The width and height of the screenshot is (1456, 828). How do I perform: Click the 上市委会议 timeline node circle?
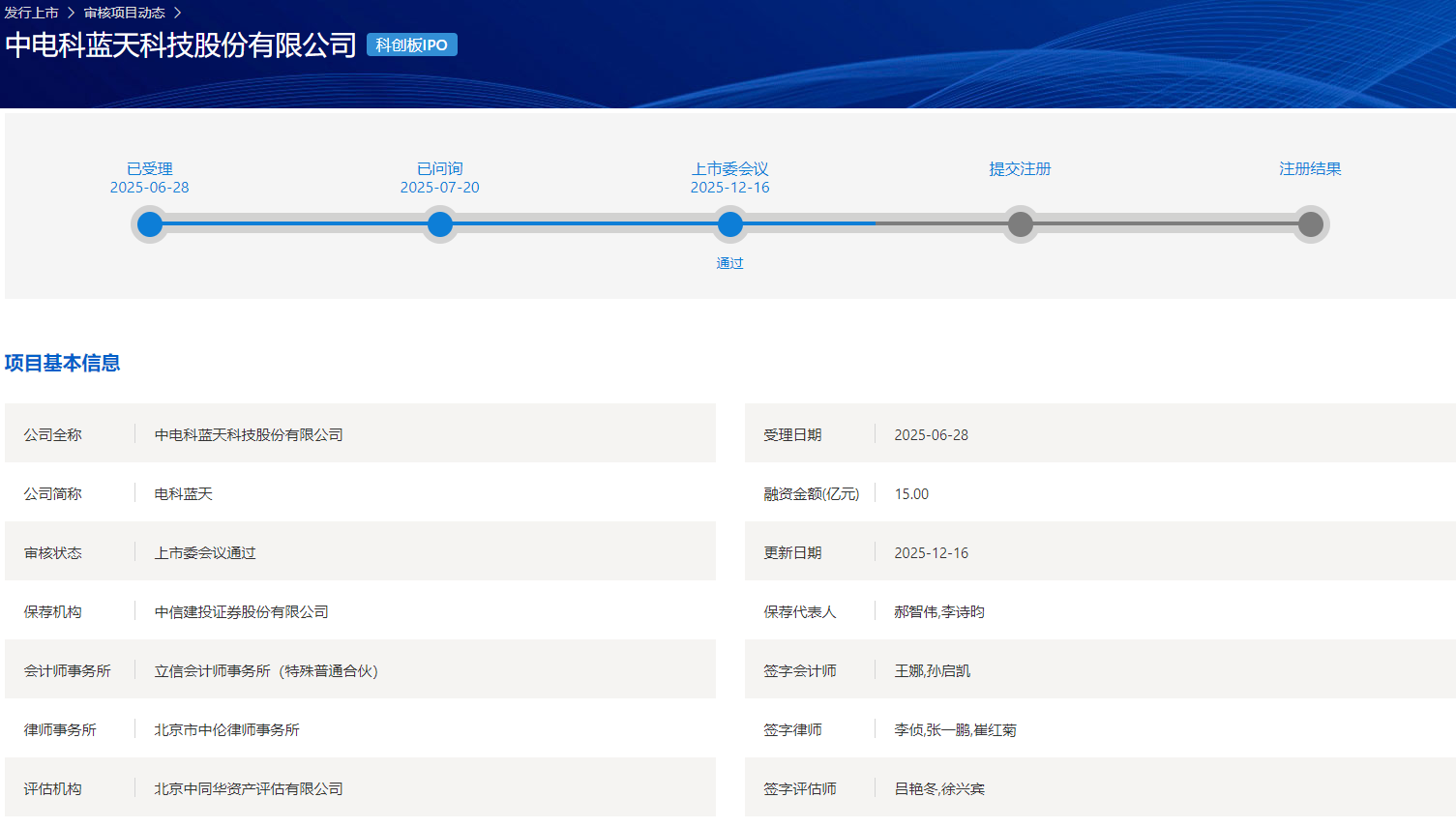(x=730, y=224)
